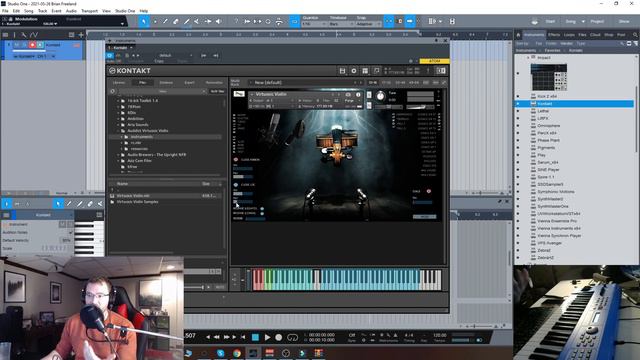
Task: Click the Show page button
Action: pyautogui.click(x=624, y=21)
